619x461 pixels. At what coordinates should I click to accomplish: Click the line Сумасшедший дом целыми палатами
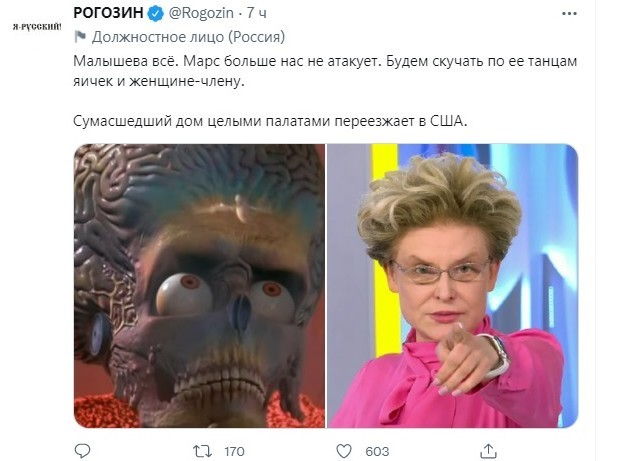tap(270, 121)
